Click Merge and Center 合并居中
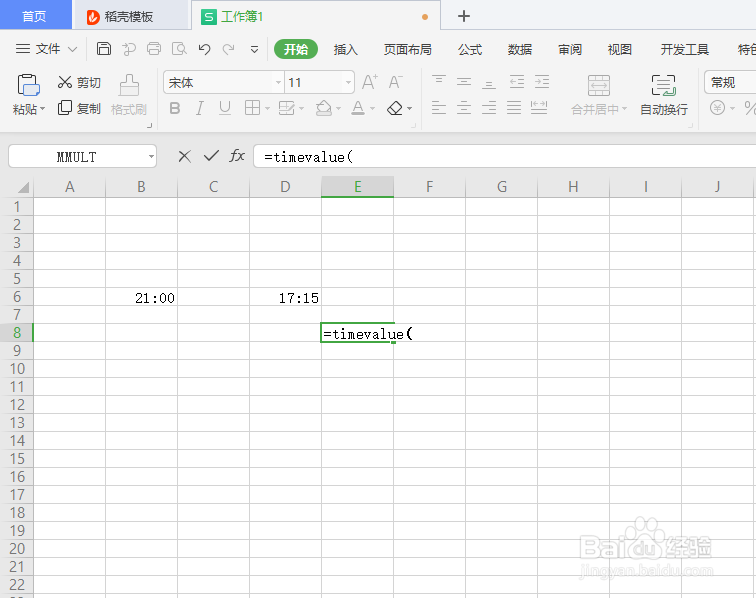Viewport: 756px width, 598px height. (x=599, y=95)
